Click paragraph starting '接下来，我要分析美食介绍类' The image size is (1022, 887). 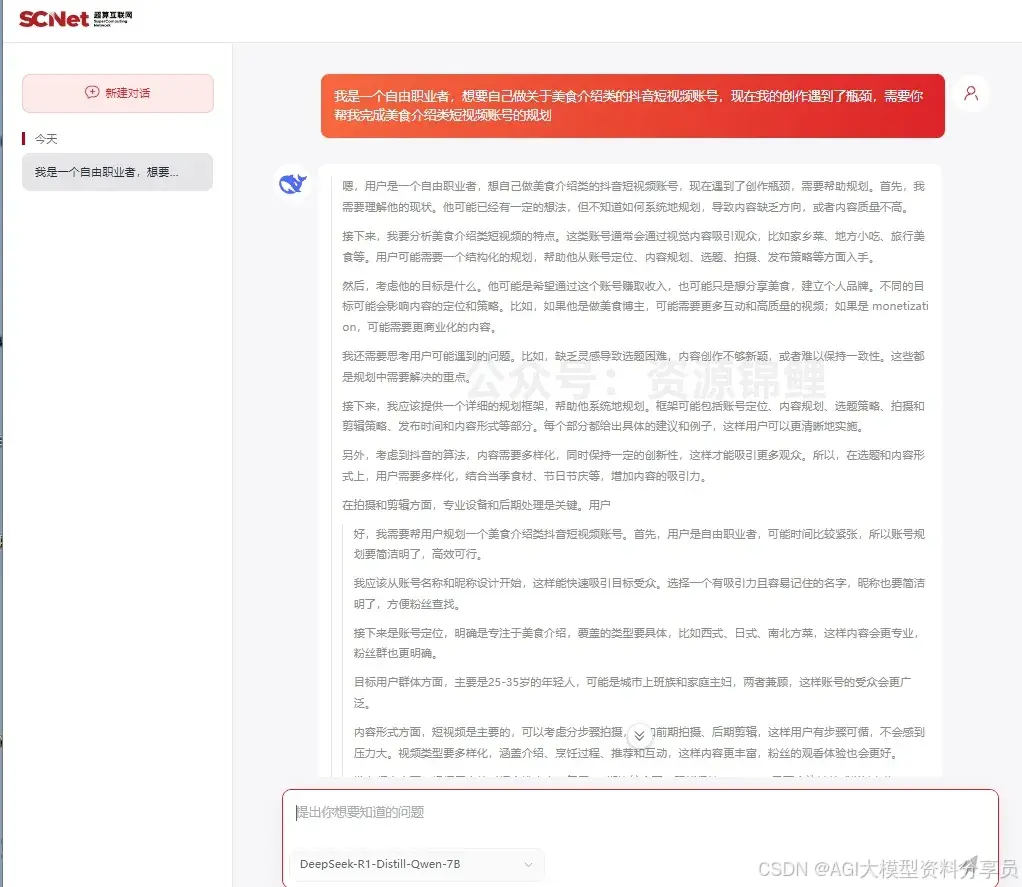(634, 246)
